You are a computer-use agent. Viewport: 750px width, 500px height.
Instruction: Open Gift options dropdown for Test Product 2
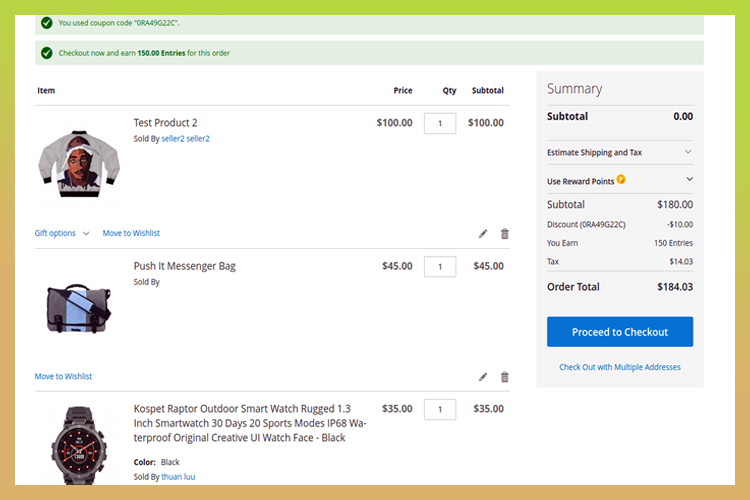[x=62, y=233]
